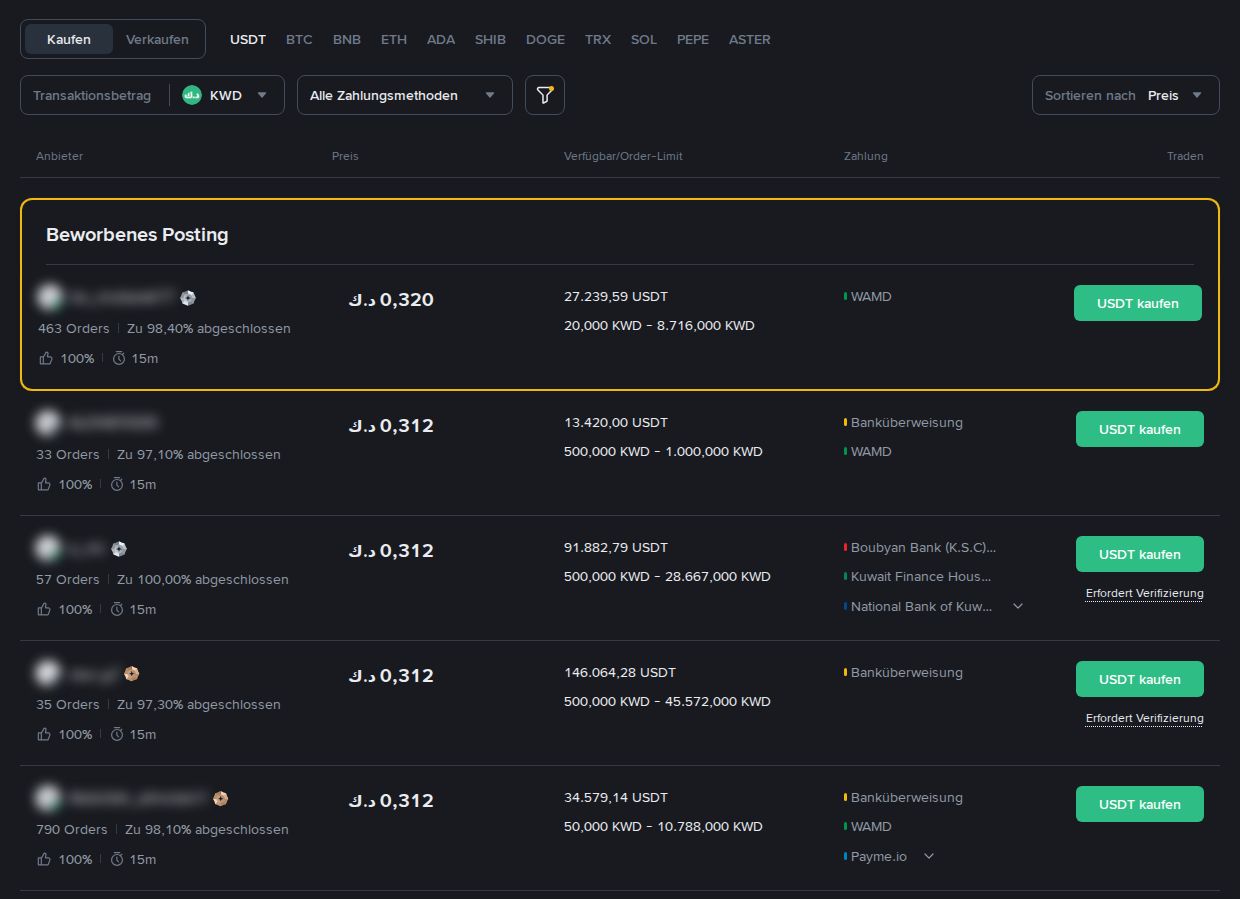The image size is (1240, 899).
Task: Click verified badge beside 463 Orders advertiser
Action: coord(188,298)
